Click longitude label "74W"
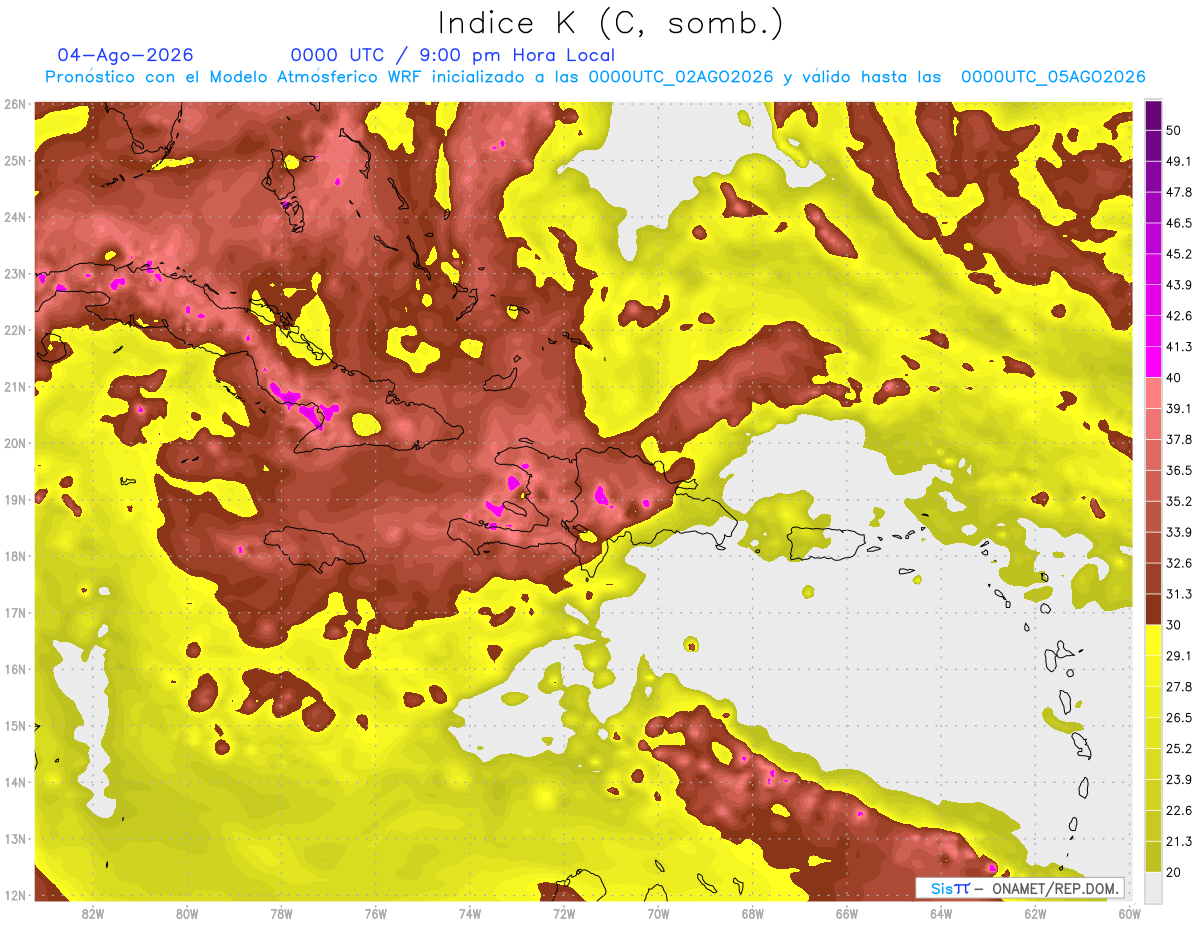1200x927 pixels. 470,913
